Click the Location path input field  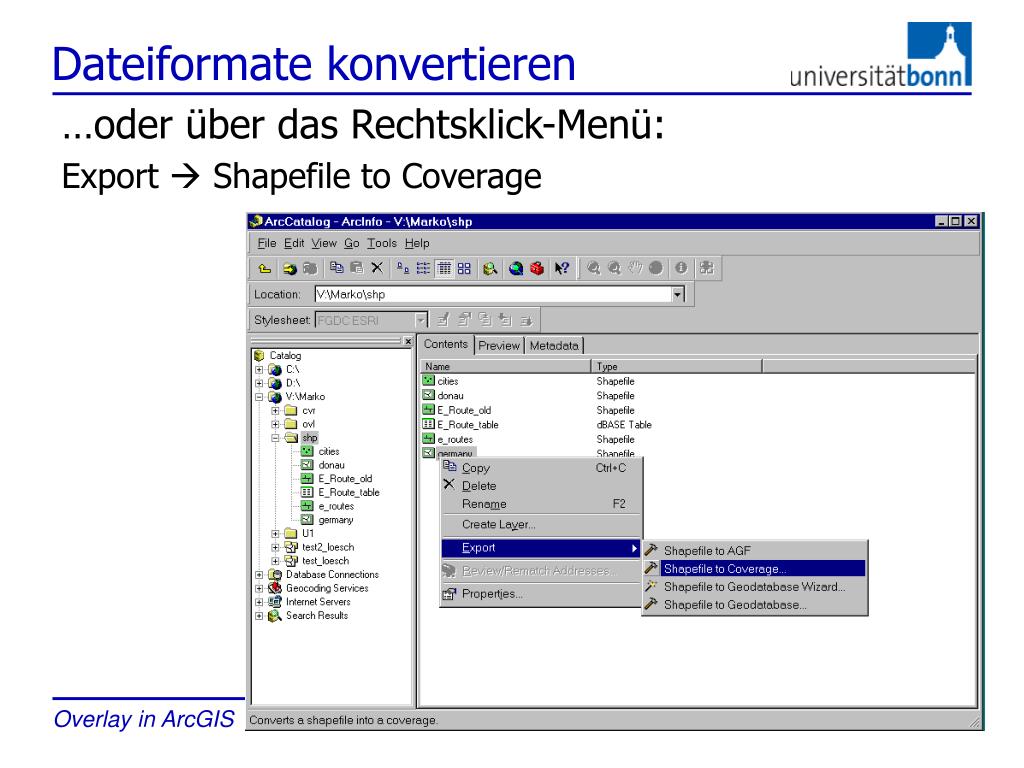tap(493, 295)
